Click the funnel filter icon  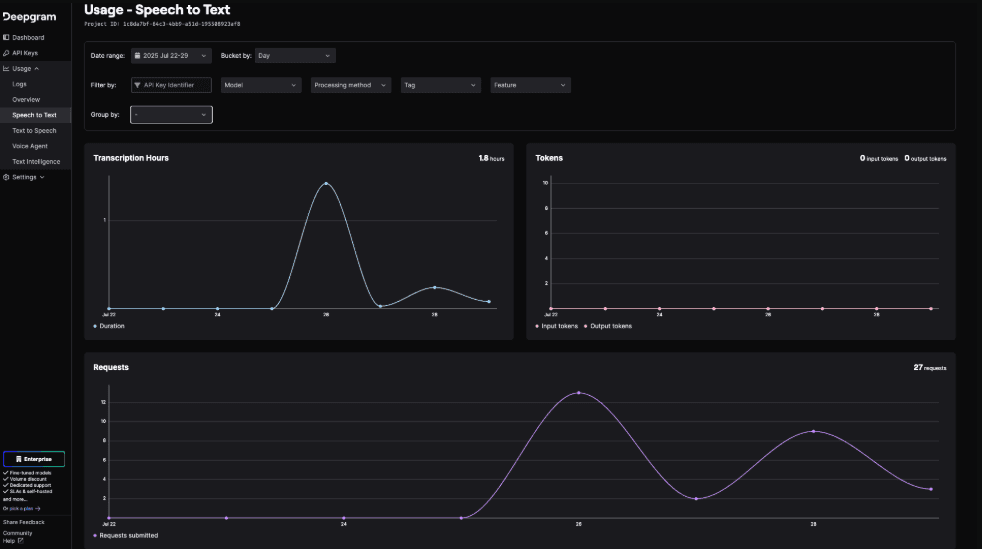(x=137, y=85)
